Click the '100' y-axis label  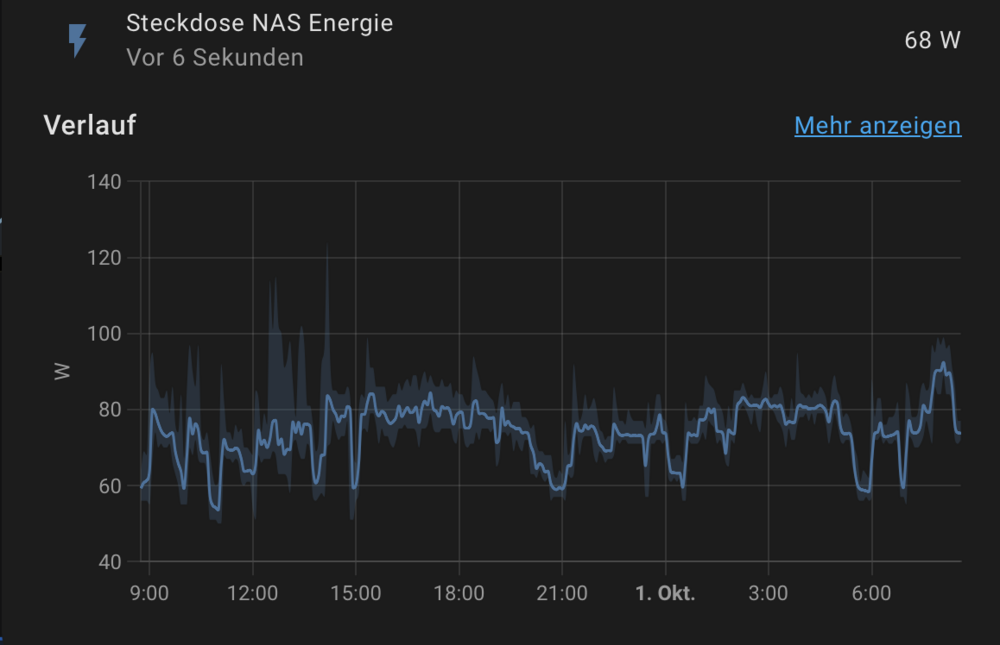pyautogui.click(x=104, y=334)
